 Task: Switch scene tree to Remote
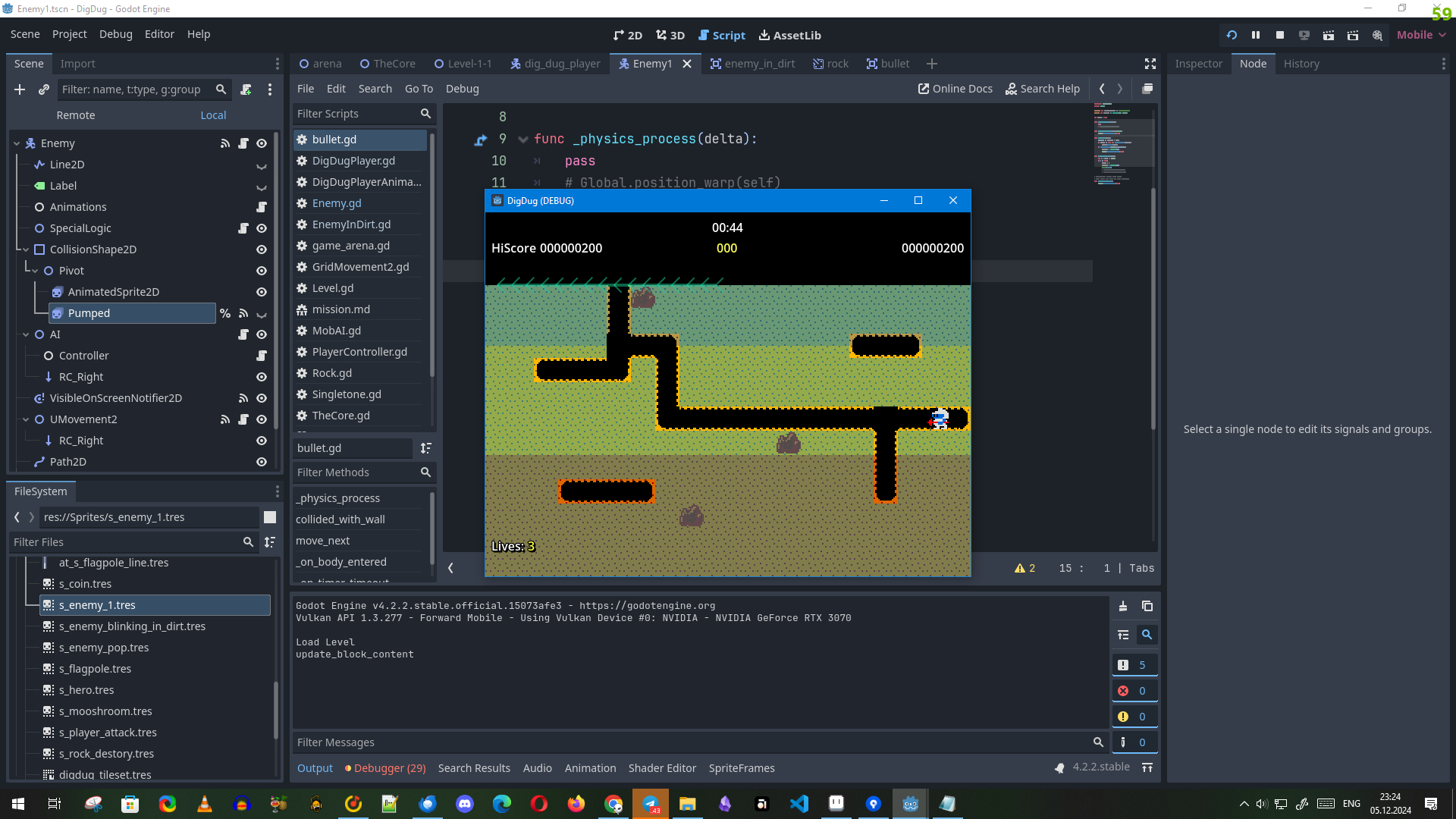(x=76, y=115)
